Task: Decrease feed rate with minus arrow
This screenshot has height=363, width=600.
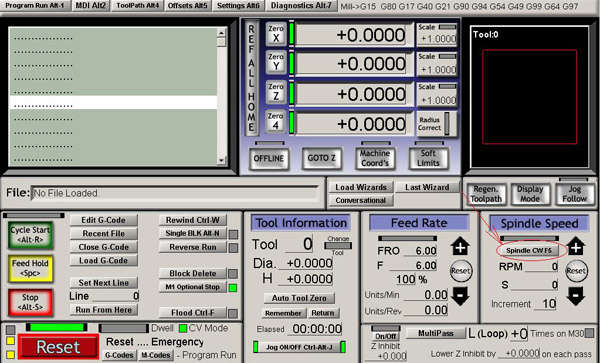Action: point(460,295)
